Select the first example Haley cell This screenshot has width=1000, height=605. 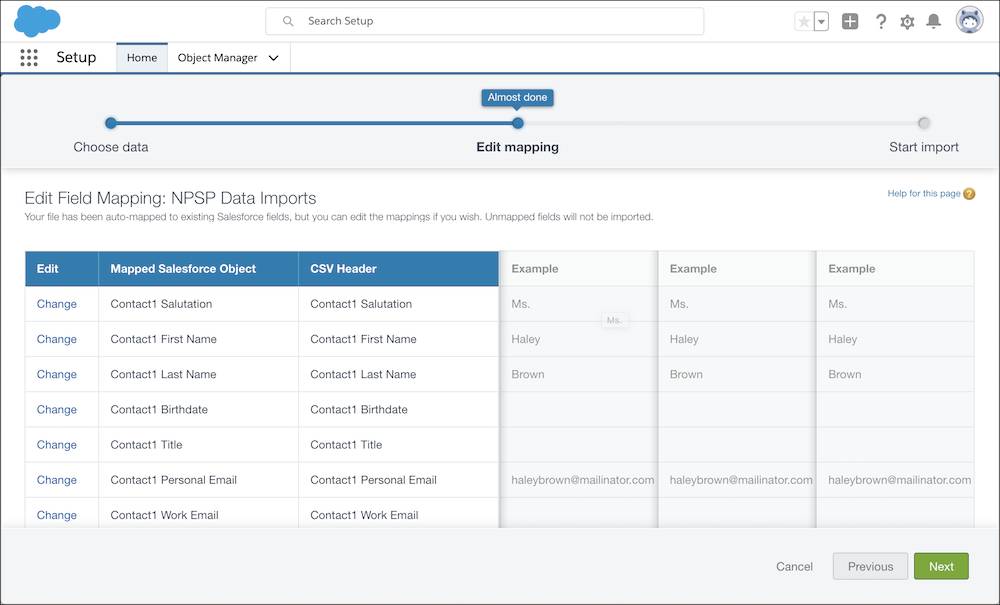[578, 339]
